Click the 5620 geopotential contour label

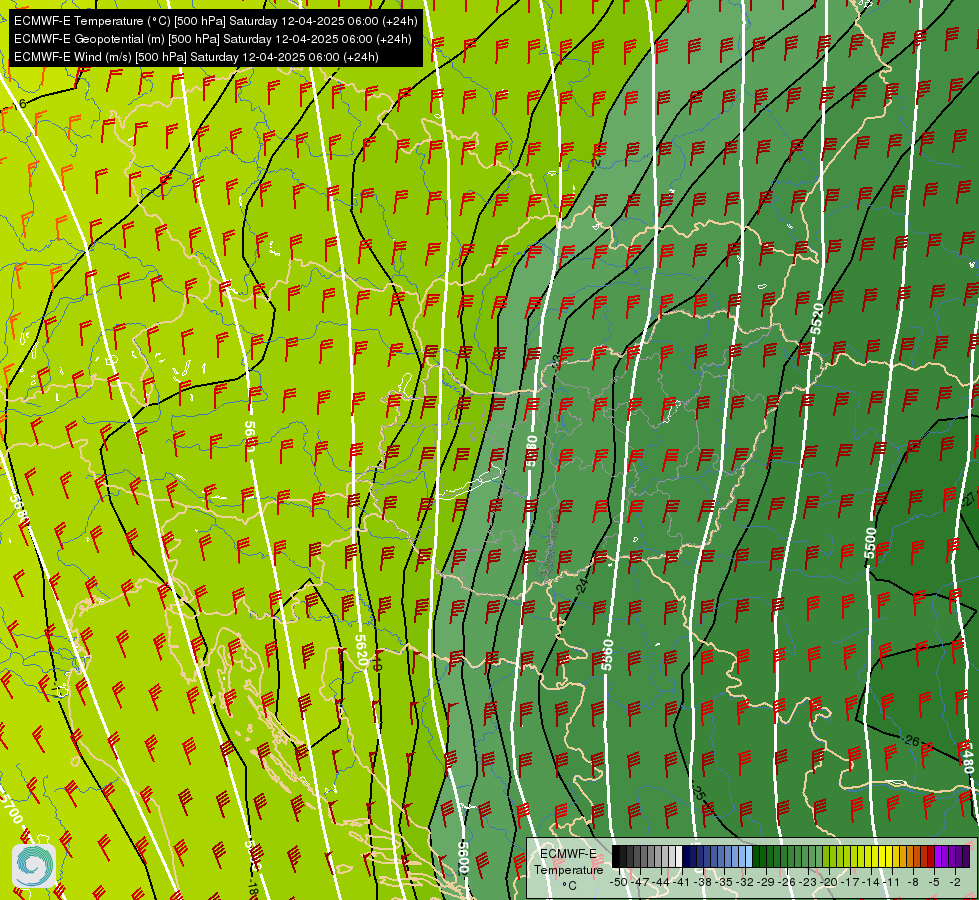coord(361,651)
